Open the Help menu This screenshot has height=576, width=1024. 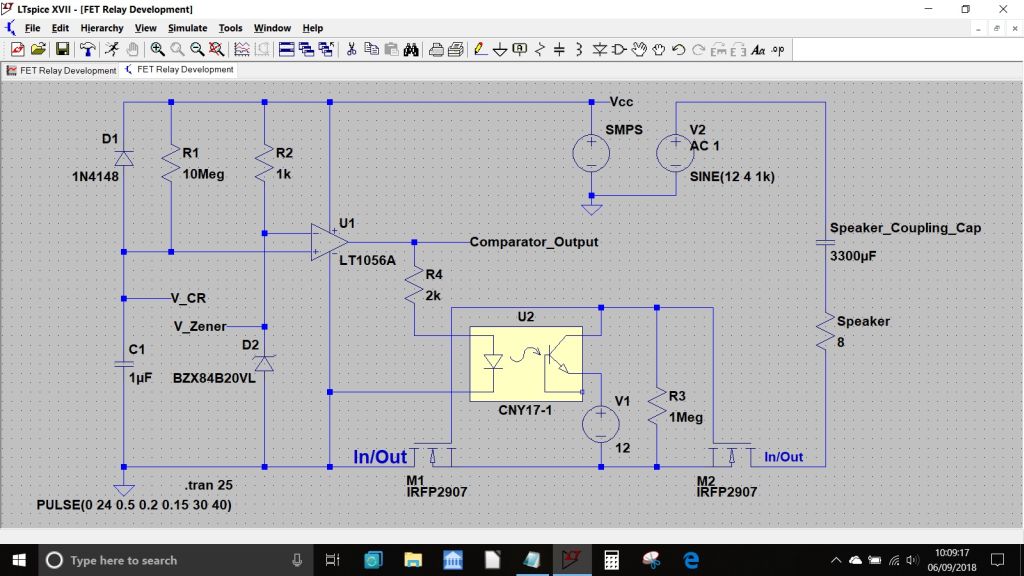pos(313,28)
